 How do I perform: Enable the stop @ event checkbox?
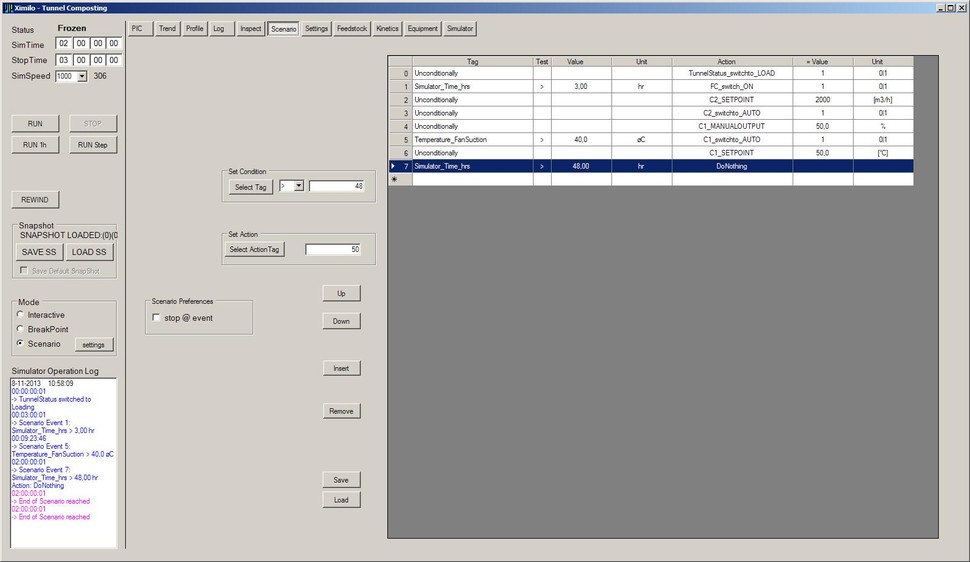click(156, 318)
